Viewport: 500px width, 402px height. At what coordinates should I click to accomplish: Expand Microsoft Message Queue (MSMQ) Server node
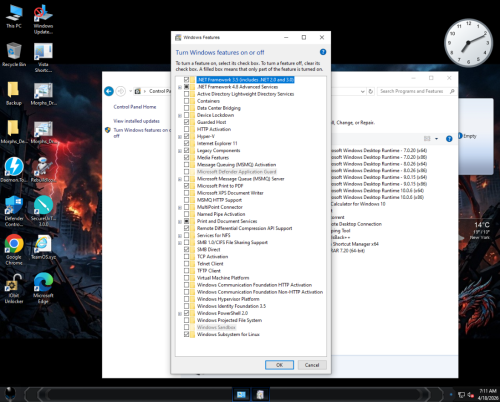[180, 179]
